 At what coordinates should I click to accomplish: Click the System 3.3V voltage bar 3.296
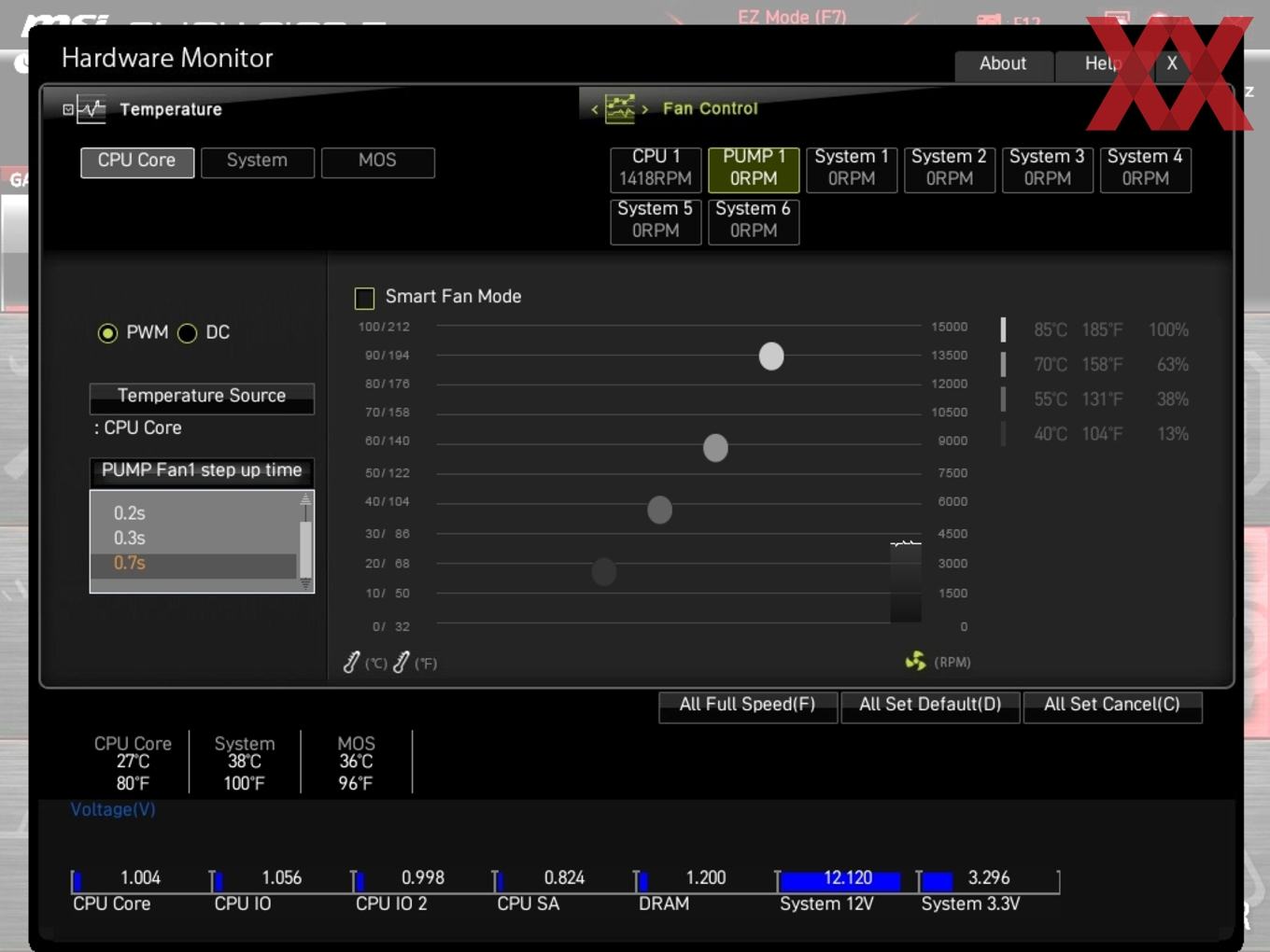pos(989,880)
